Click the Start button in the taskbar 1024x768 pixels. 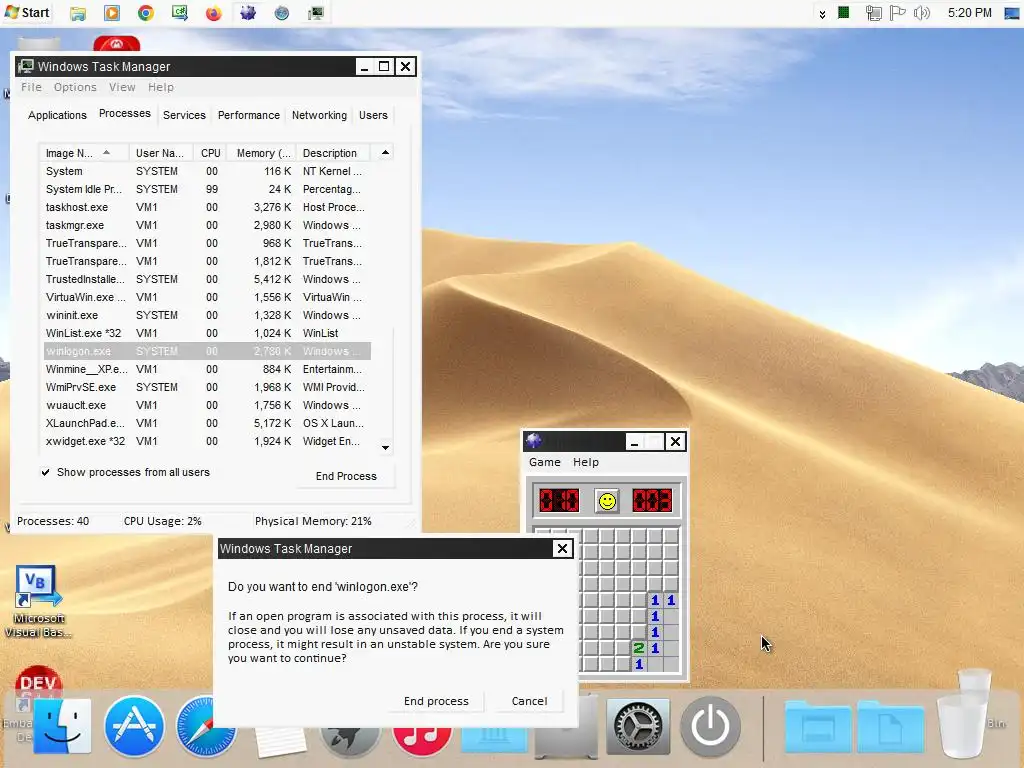click(27, 12)
